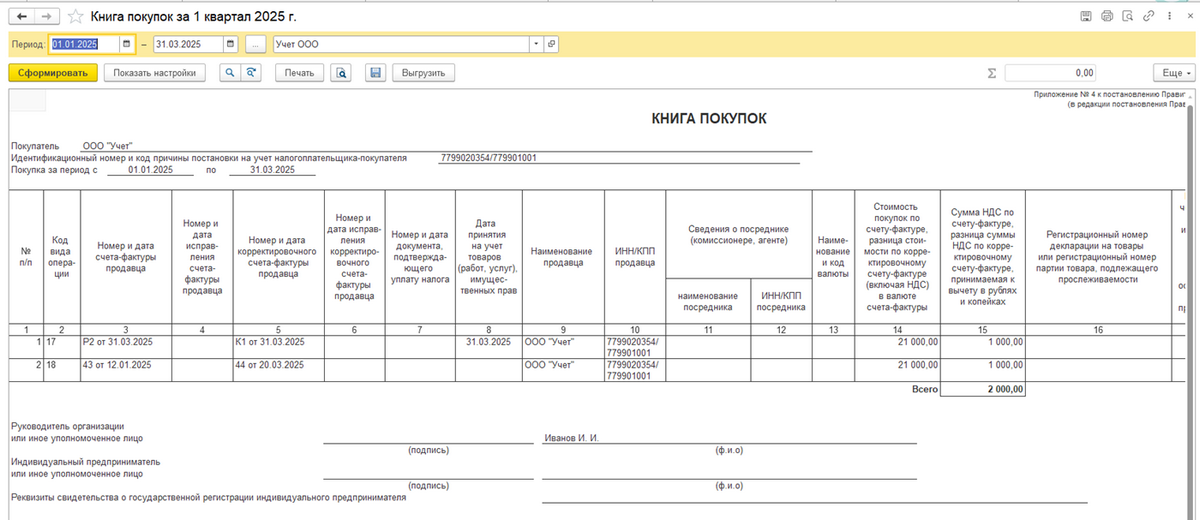Open calendar picker for start date
The image size is (1200, 520).
(127, 45)
